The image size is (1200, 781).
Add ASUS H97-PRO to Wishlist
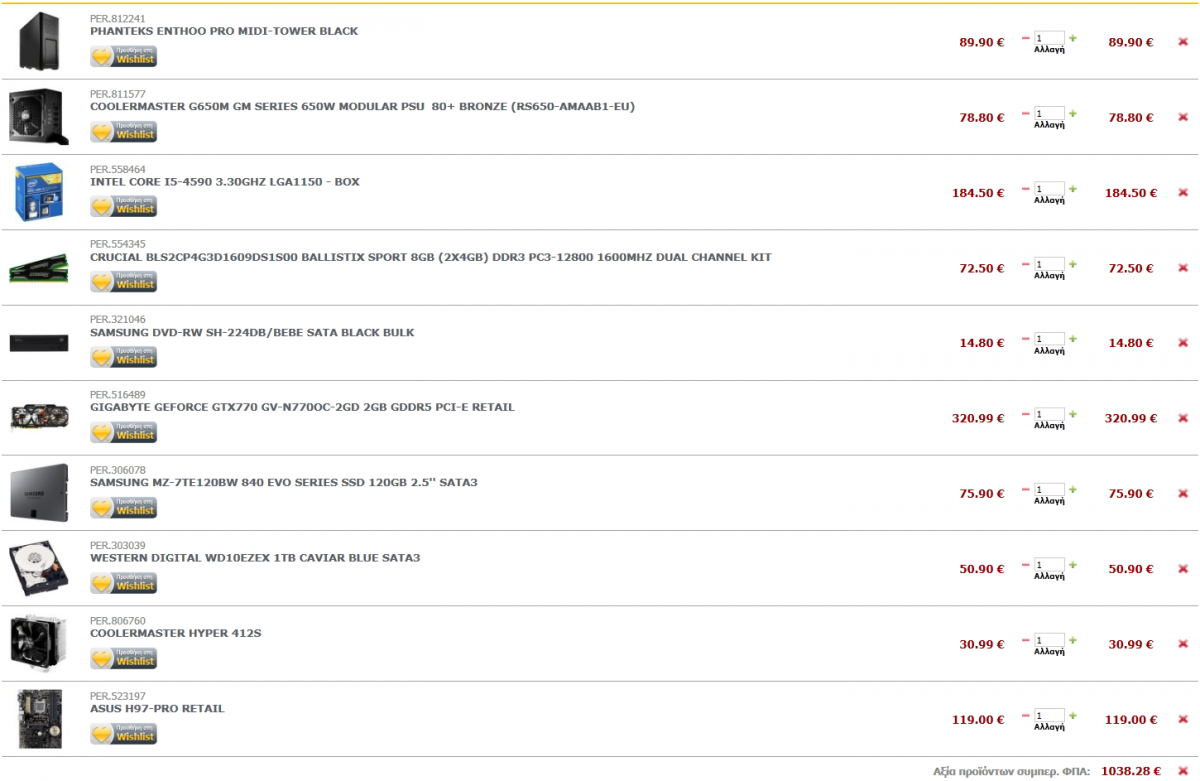tap(124, 733)
